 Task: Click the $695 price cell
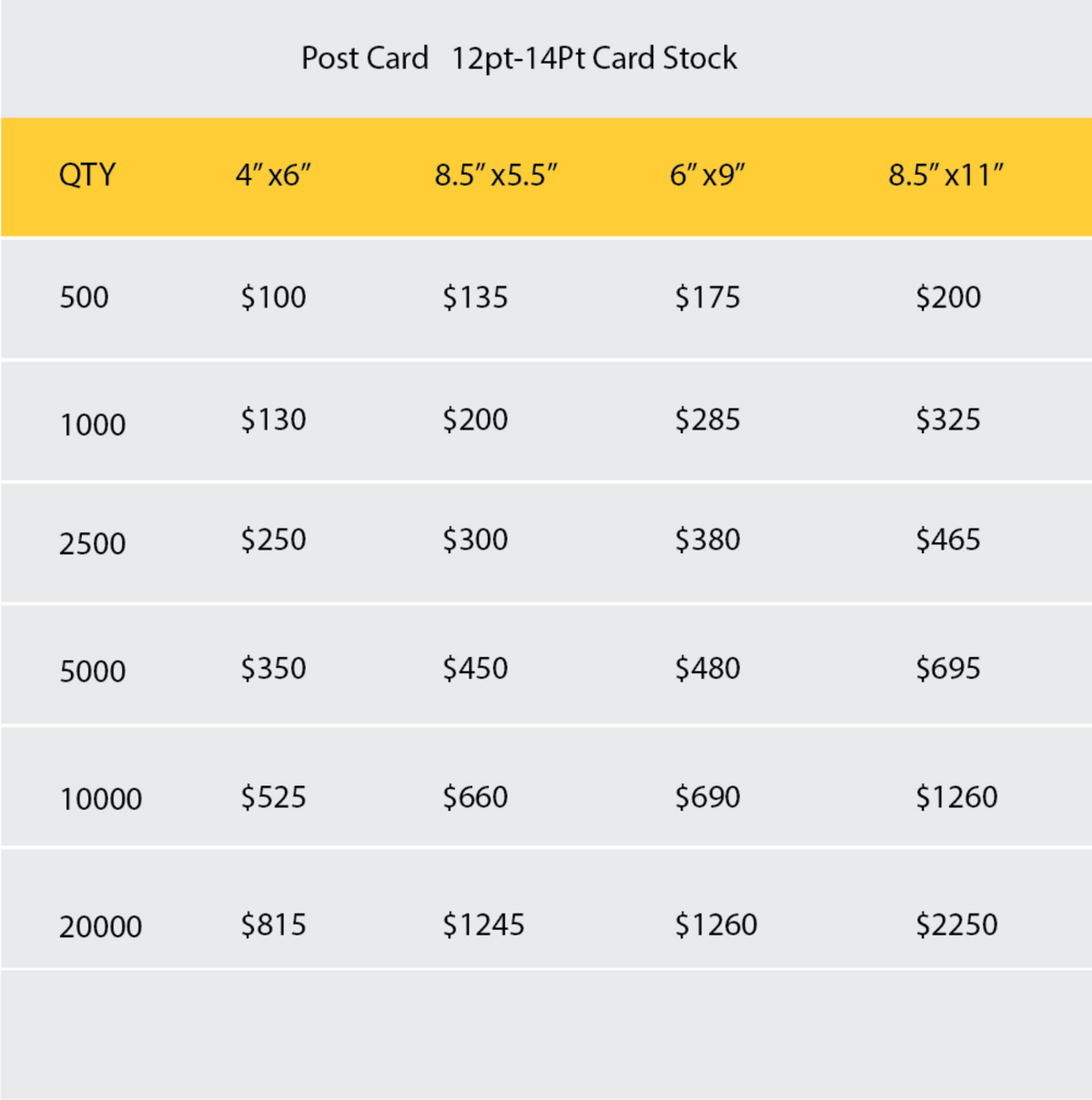947,669
